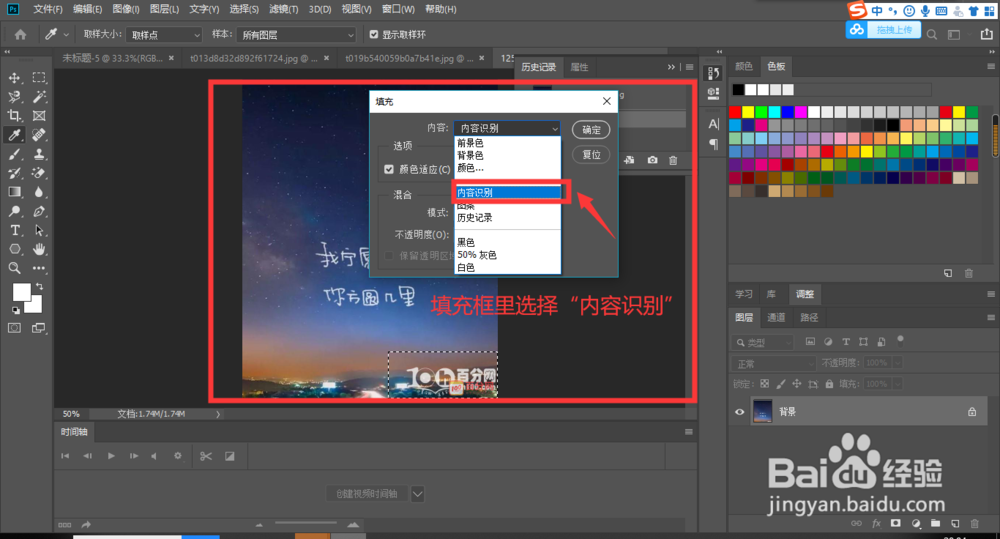Select the Magic Wand tool
The width and height of the screenshot is (1000, 539).
(x=39, y=97)
